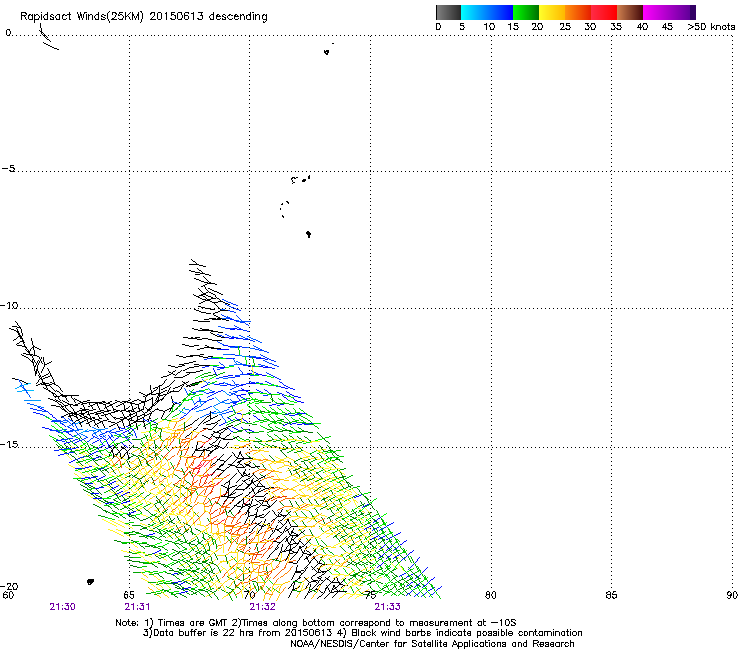Click the longitude label '90'
Screen dimensions: 740x650
pos(732,595)
